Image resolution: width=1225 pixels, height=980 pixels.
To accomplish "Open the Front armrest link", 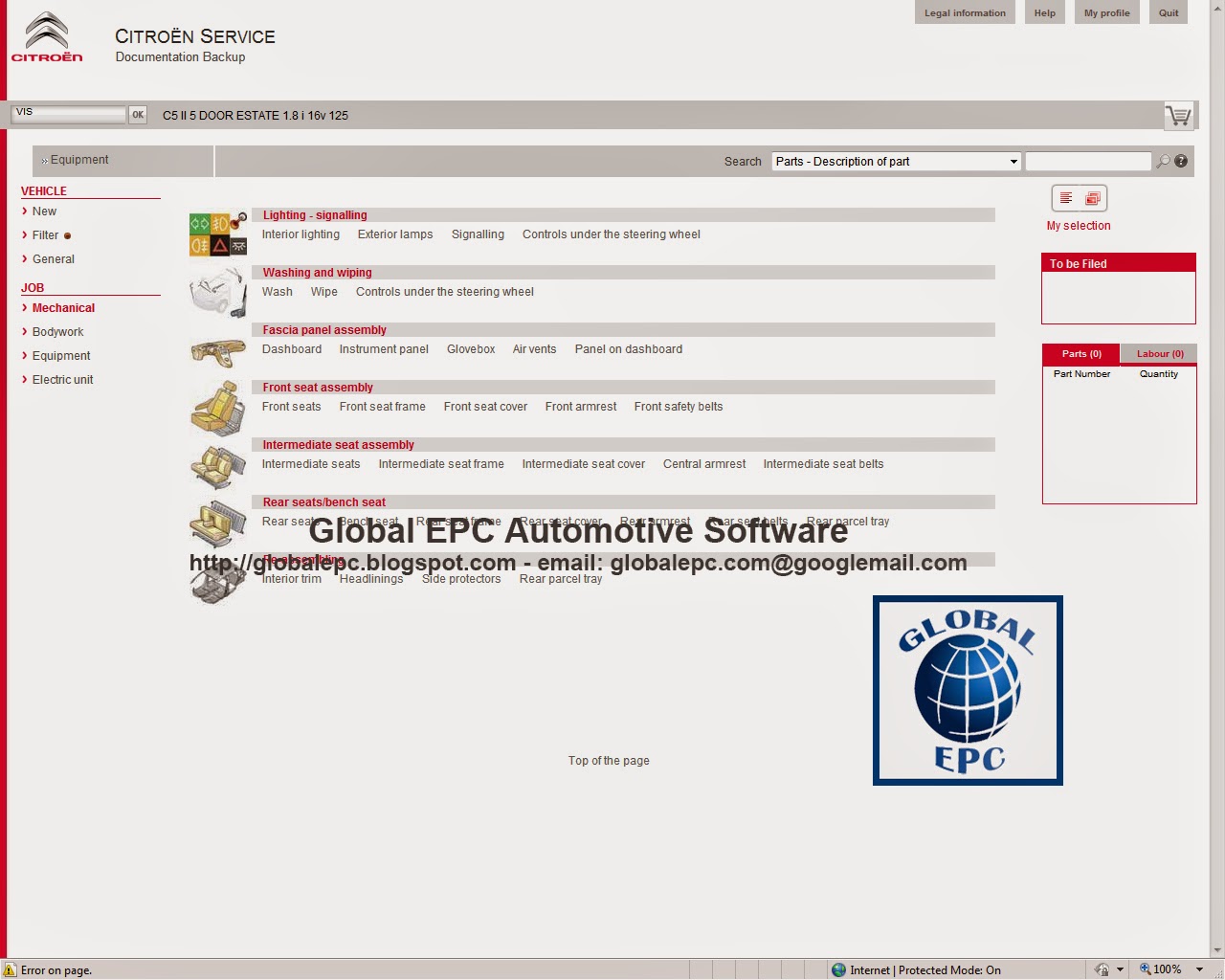I will tap(581, 407).
